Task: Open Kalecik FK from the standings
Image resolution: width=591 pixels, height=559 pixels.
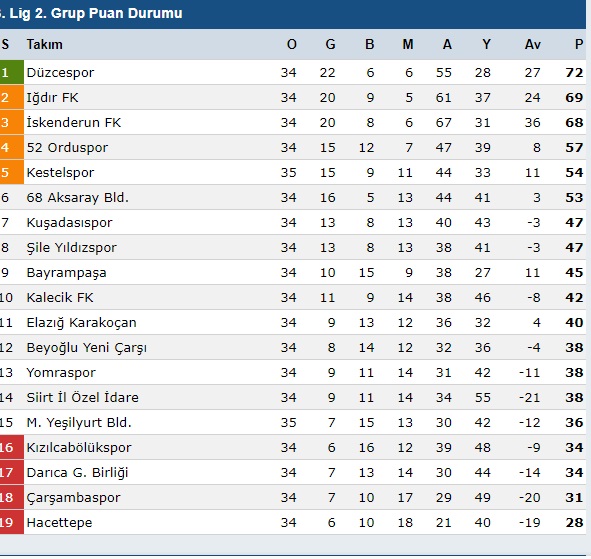Action: pos(60,297)
